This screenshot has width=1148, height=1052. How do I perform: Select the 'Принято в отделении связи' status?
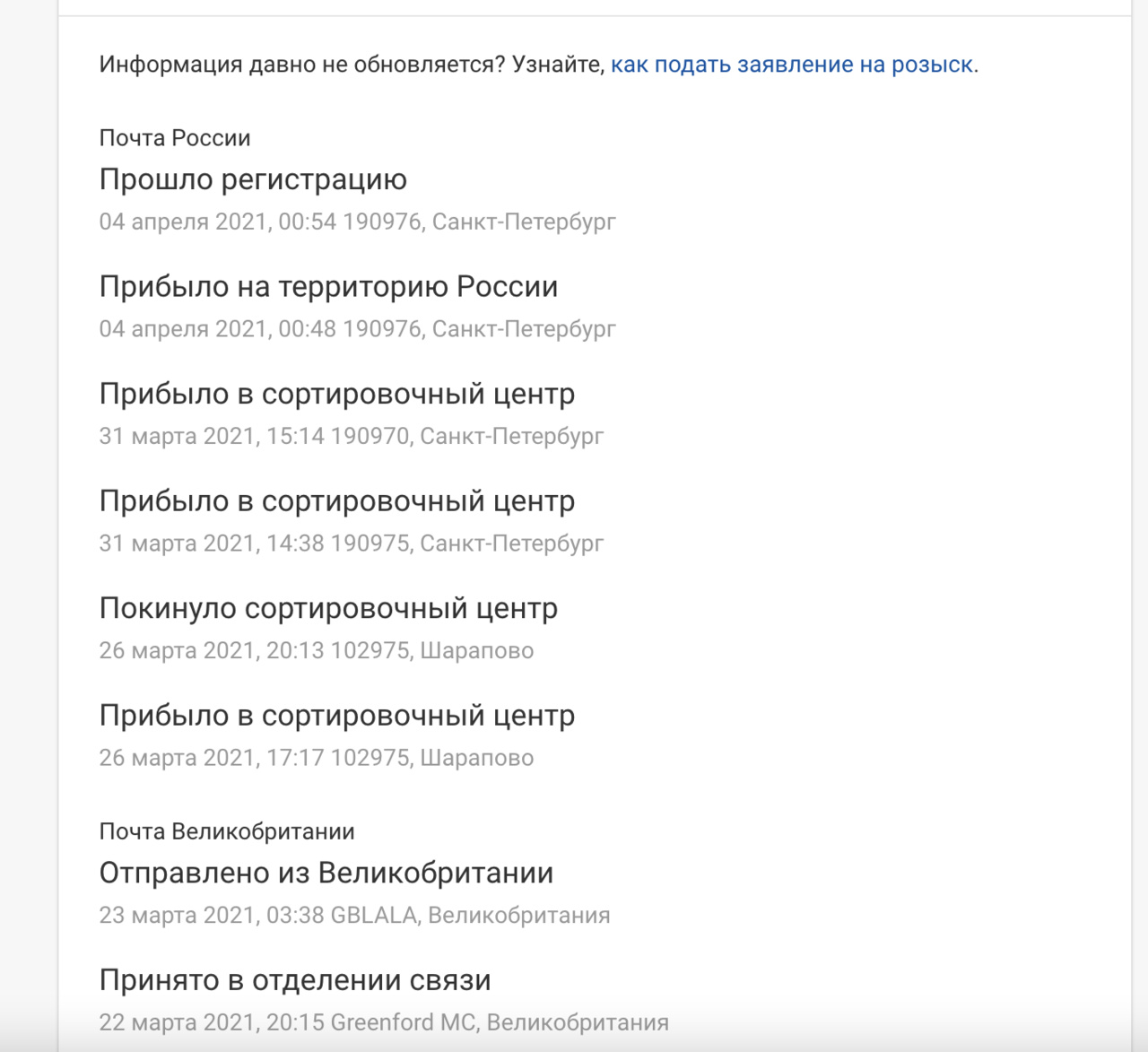pyautogui.click(x=295, y=980)
